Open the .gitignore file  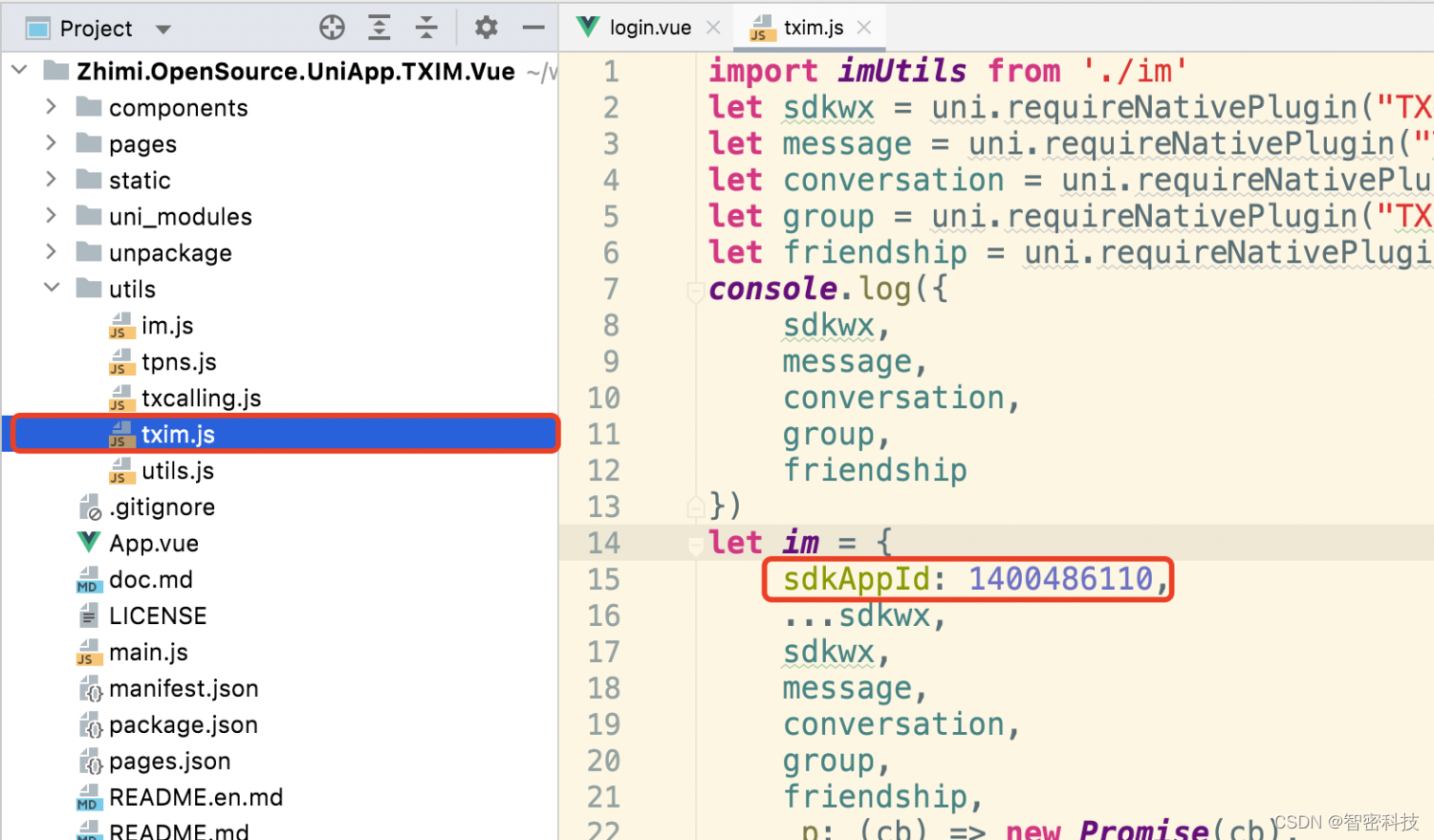click(x=162, y=507)
